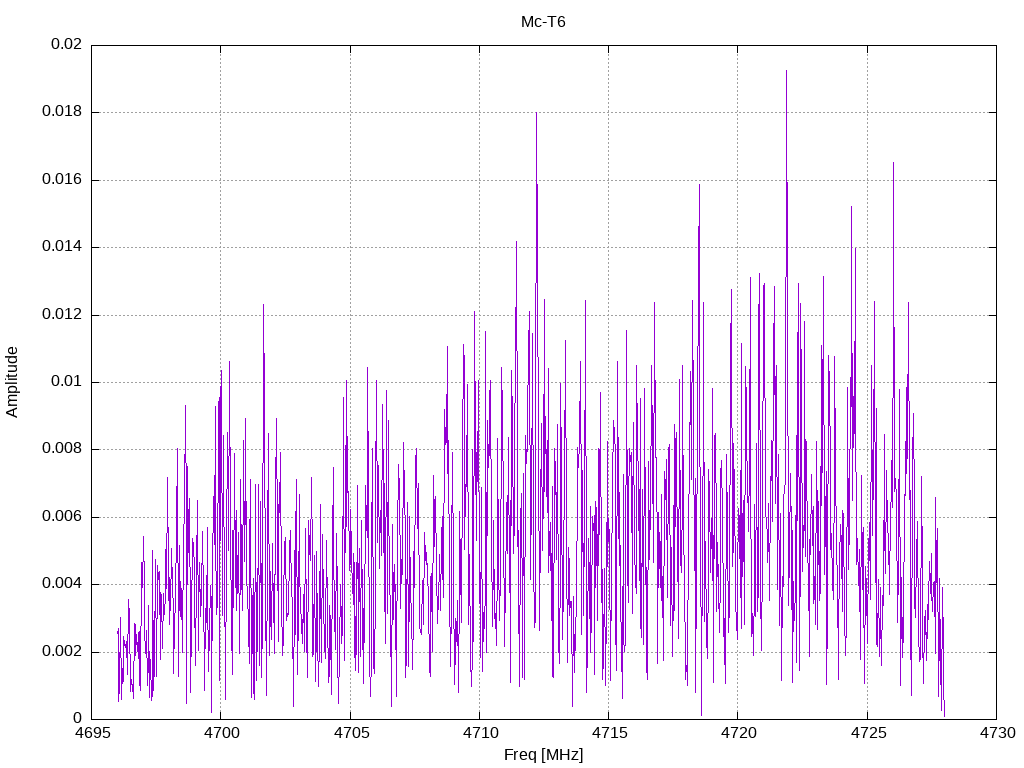Viewport: 1024px width, 768px height.
Task: Click the 0.006 y-axis tick label
Action: coord(62,517)
